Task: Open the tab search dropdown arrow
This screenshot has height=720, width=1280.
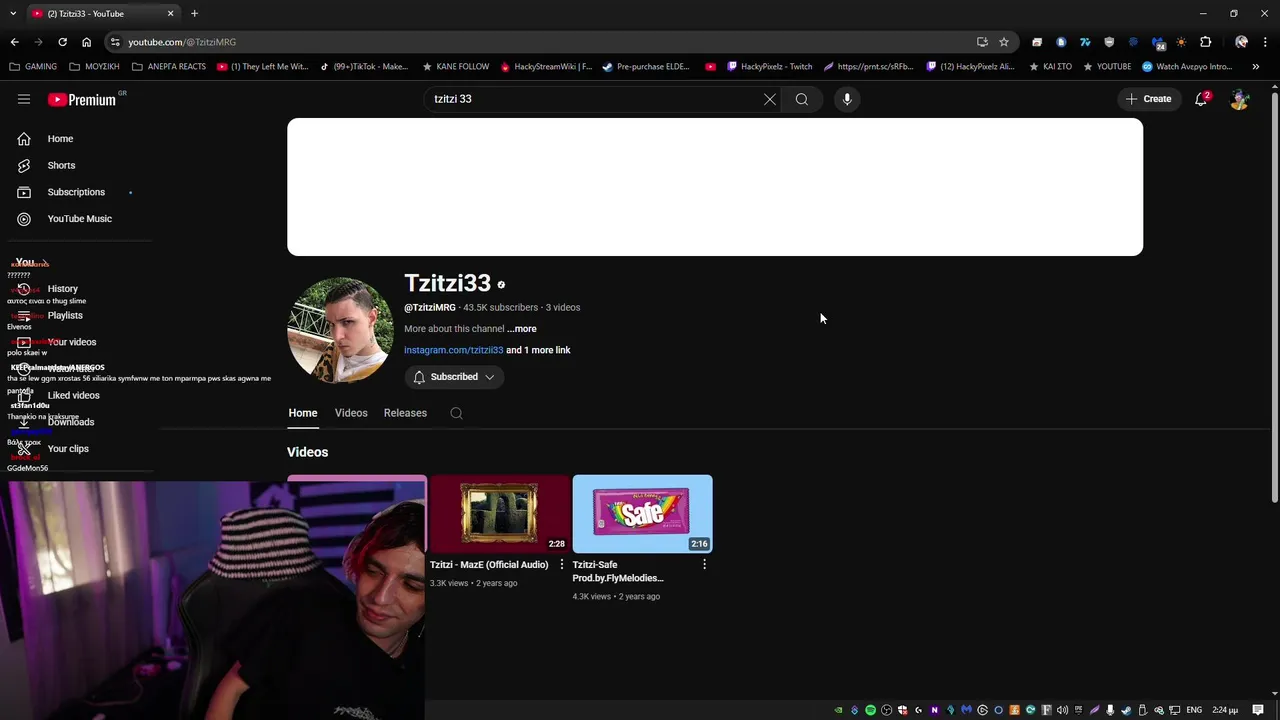Action: (x=13, y=13)
